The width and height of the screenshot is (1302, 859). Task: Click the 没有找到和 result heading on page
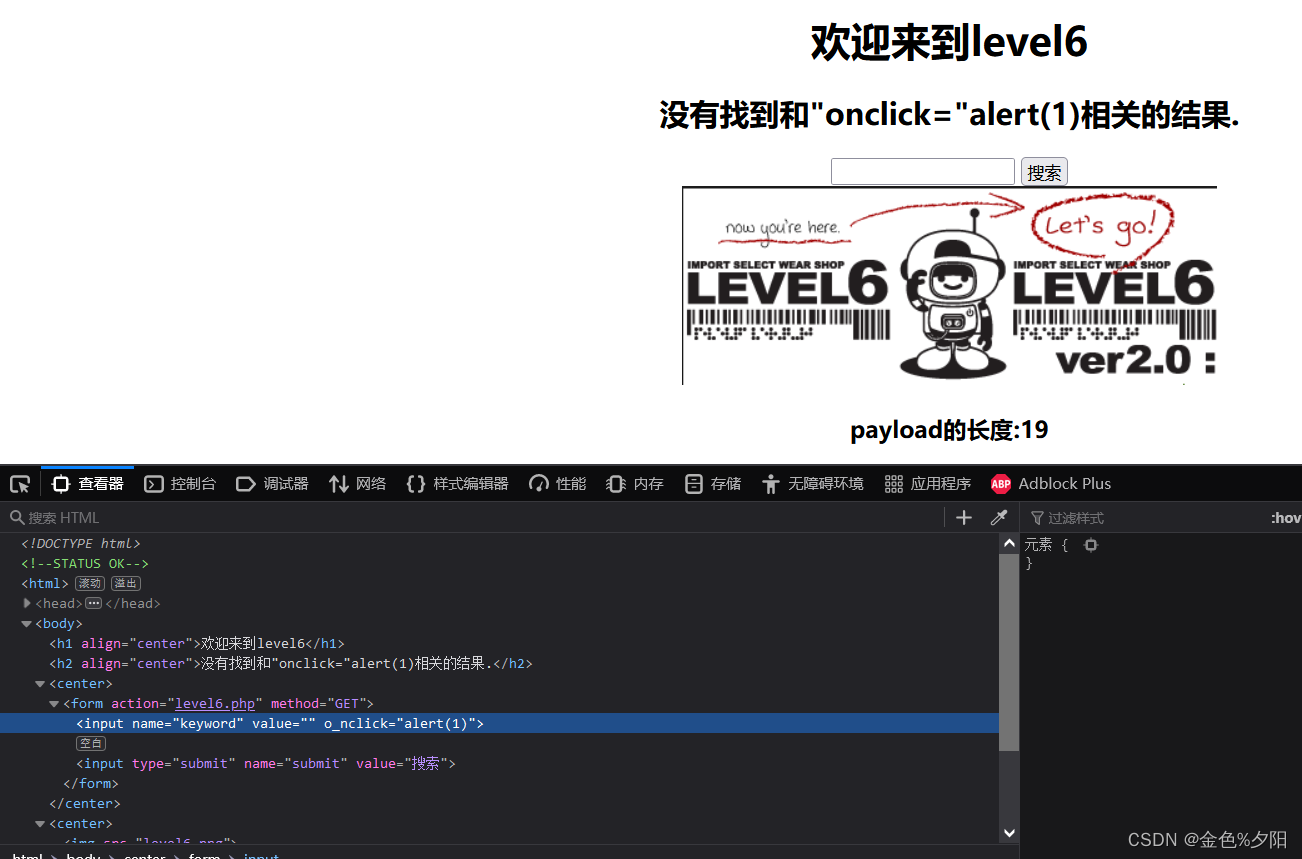(949, 115)
